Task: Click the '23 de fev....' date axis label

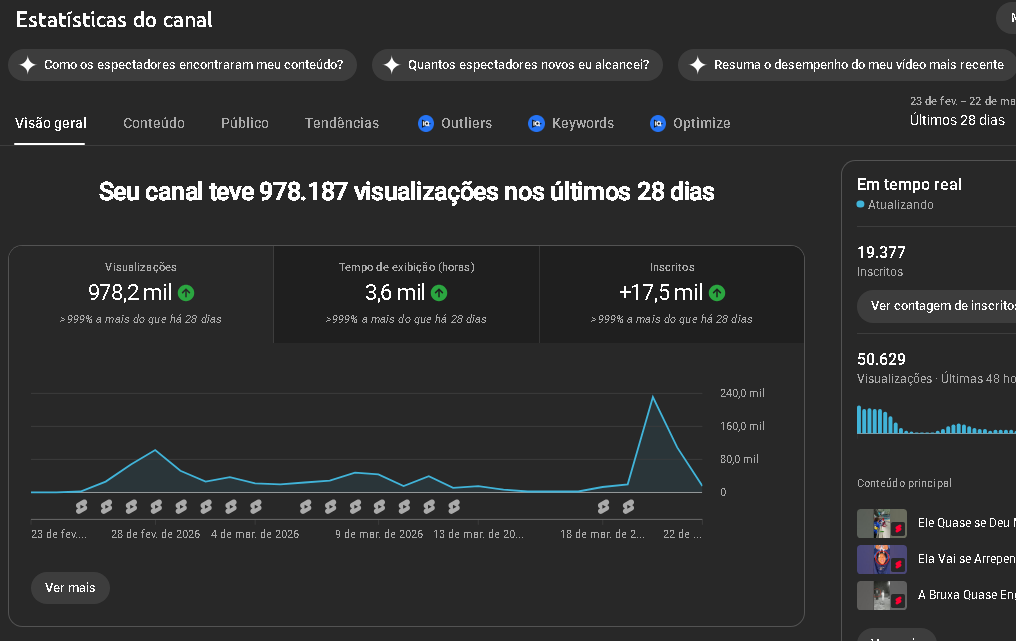Action: 59,534
